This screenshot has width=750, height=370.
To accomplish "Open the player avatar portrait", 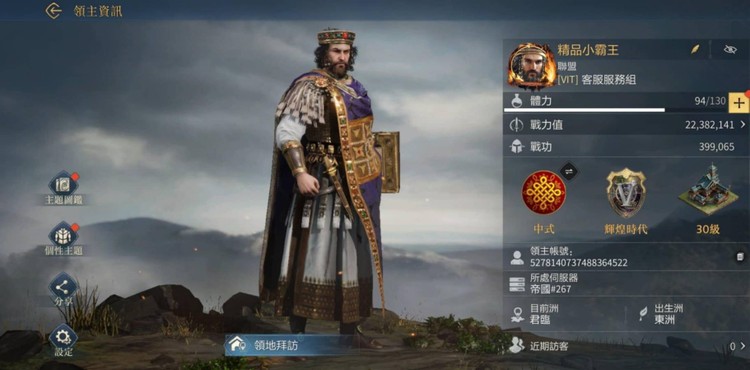I will tap(532, 66).
